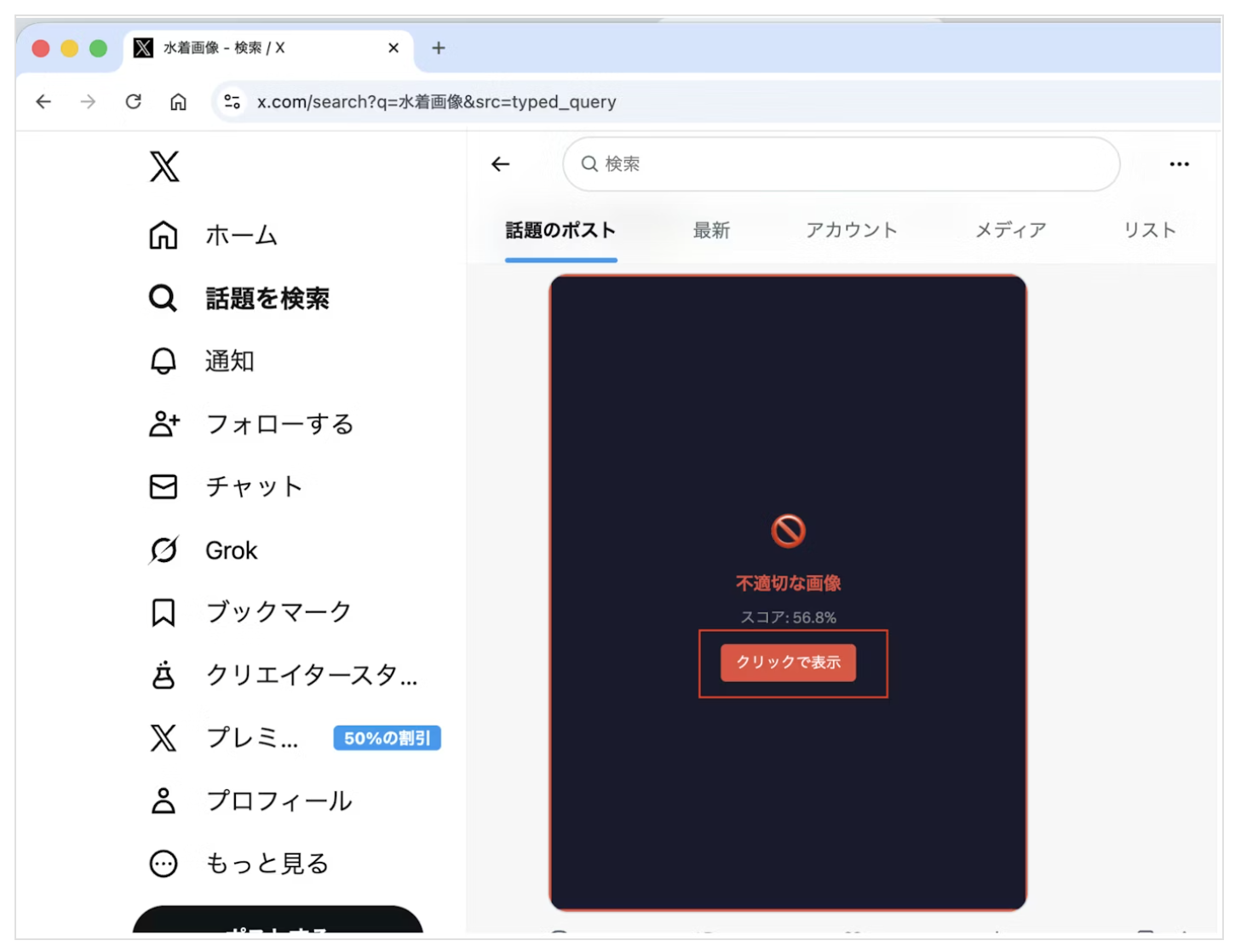The width and height of the screenshot is (1235, 952).
Task: Open ホーム from the sidebar
Action: (x=241, y=236)
